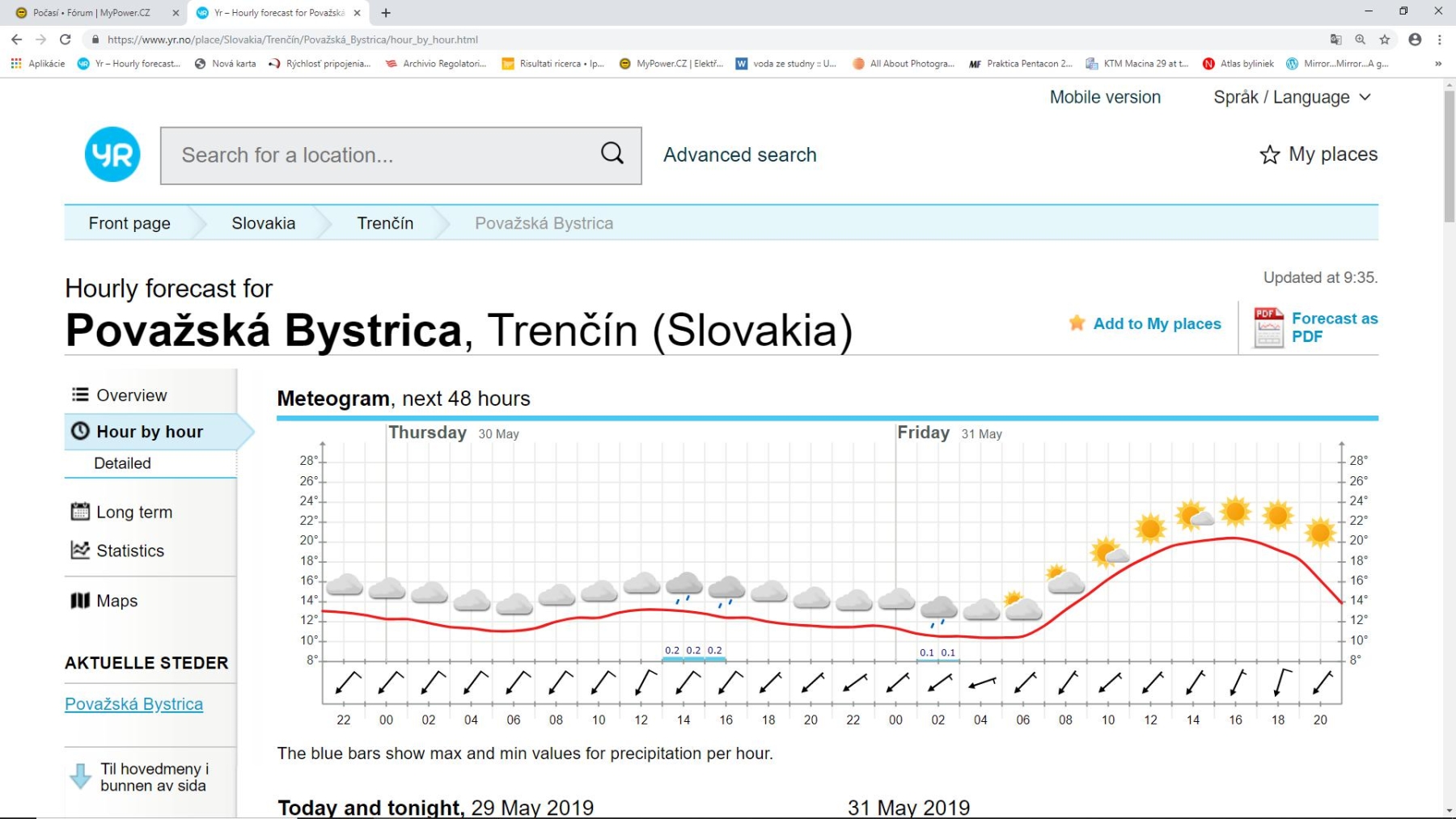
Task: Open the Archivio Regolatori bookmark
Action: pyautogui.click(x=436, y=63)
